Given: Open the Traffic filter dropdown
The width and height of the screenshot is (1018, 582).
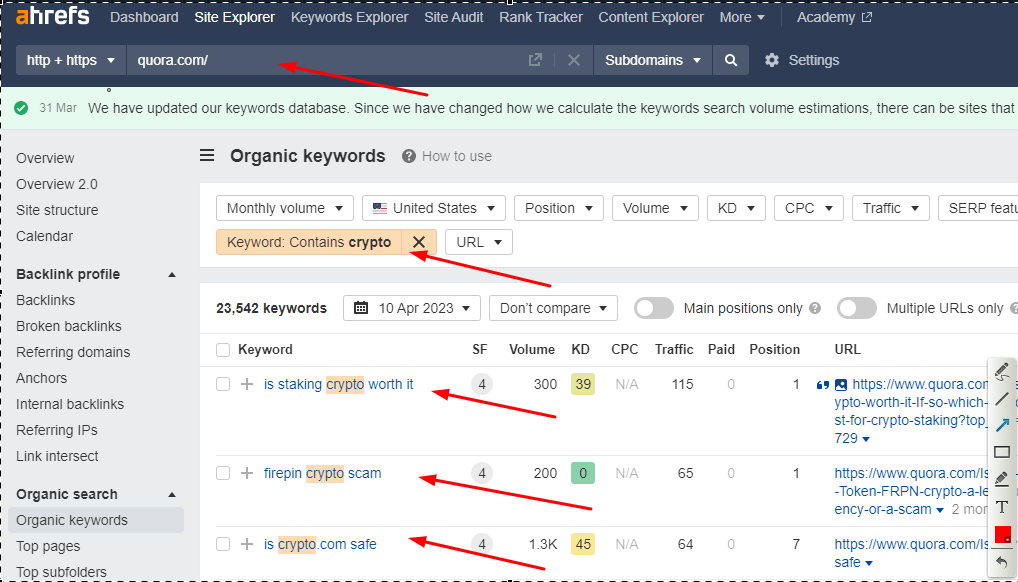Looking at the screenshot, I should (891, 209).
